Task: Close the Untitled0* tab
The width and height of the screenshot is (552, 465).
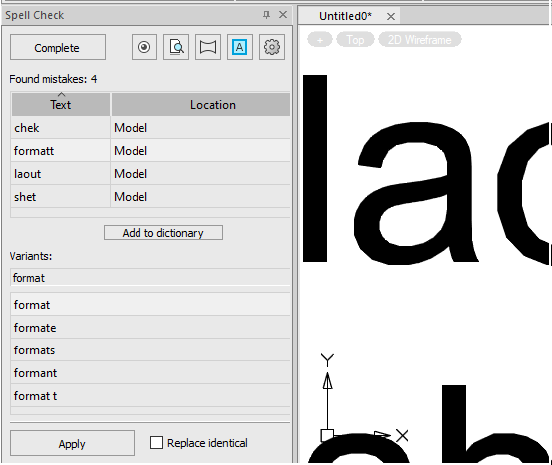Action: 391,17
